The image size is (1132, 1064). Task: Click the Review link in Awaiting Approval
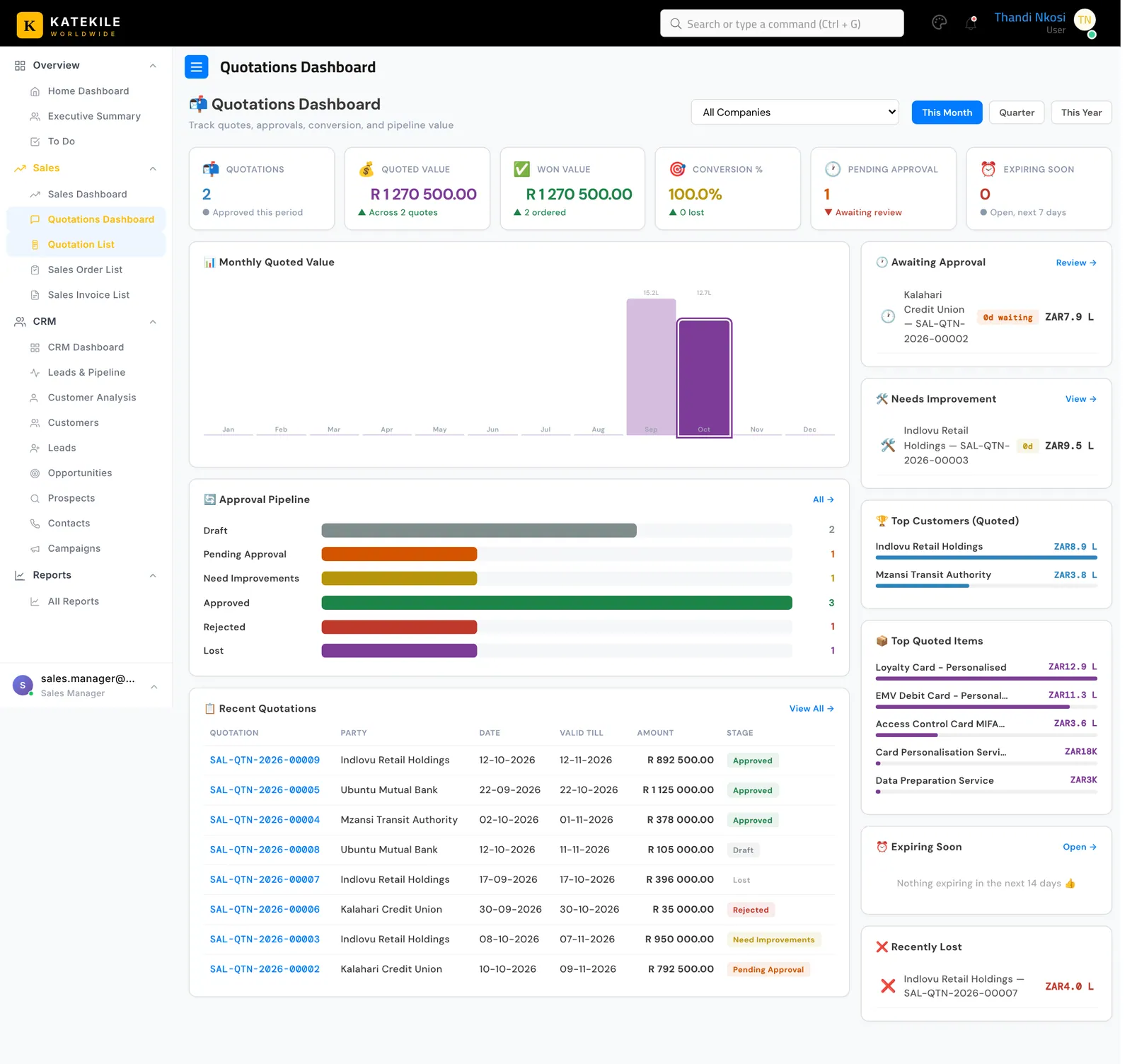point(1075,262)
